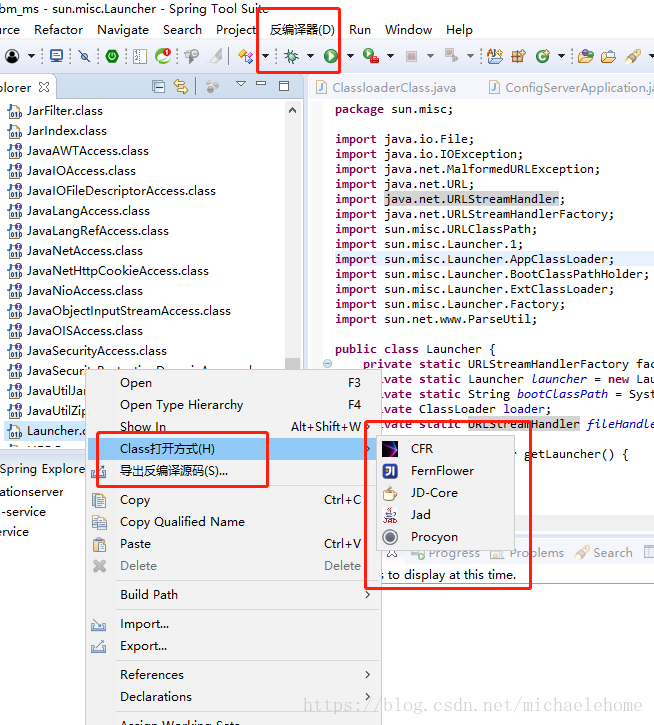Choose Copy Qualified Name
Image resolution: width=654 pixels, height=725 pixels.
[234, 522]
